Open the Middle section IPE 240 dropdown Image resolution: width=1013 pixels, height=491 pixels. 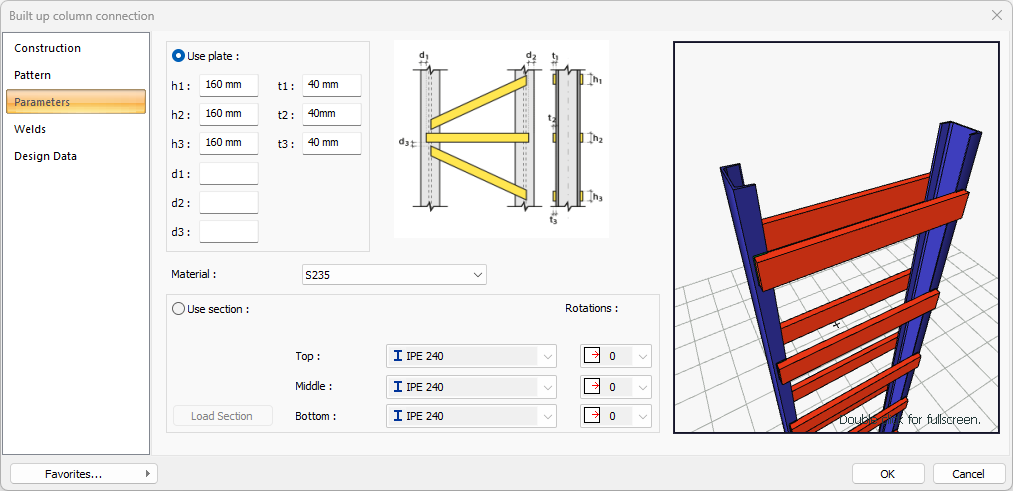[x=471, y=387]
